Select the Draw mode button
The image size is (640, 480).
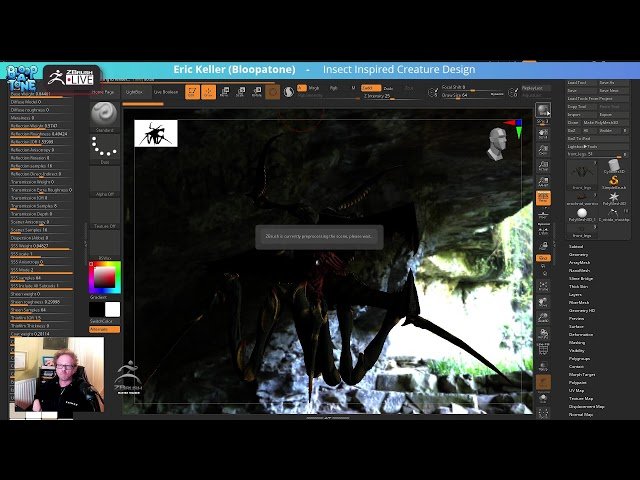click(208, 92)
